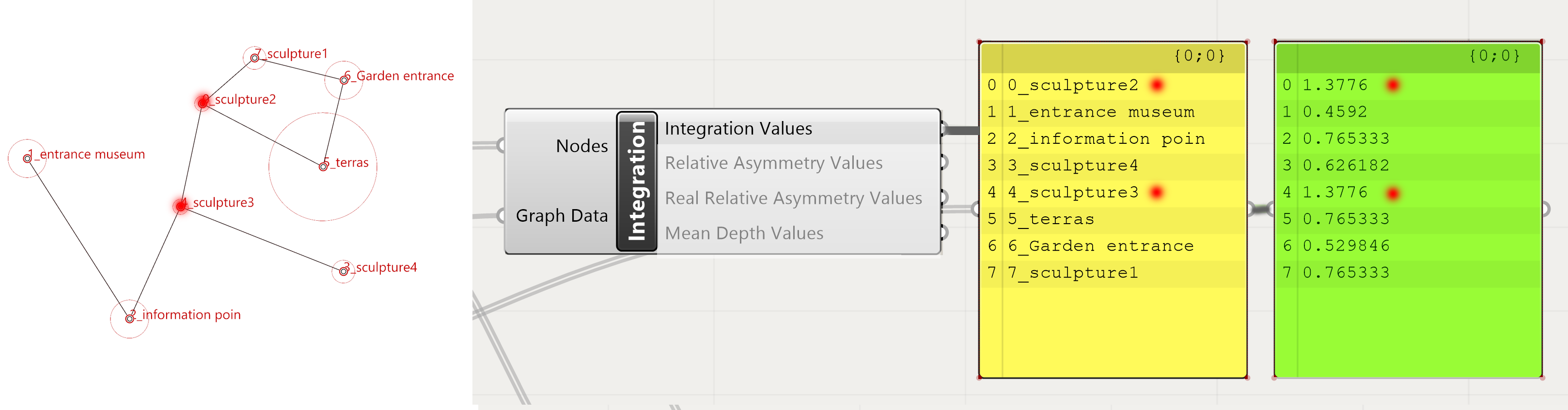Select the highlighted 4_sculpture3 graph node
The image size is (1568, 410).
181,206
